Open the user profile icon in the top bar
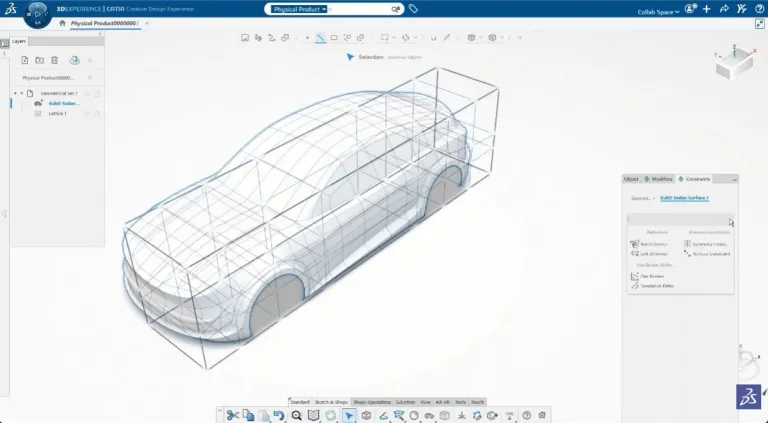 [690, 9]
